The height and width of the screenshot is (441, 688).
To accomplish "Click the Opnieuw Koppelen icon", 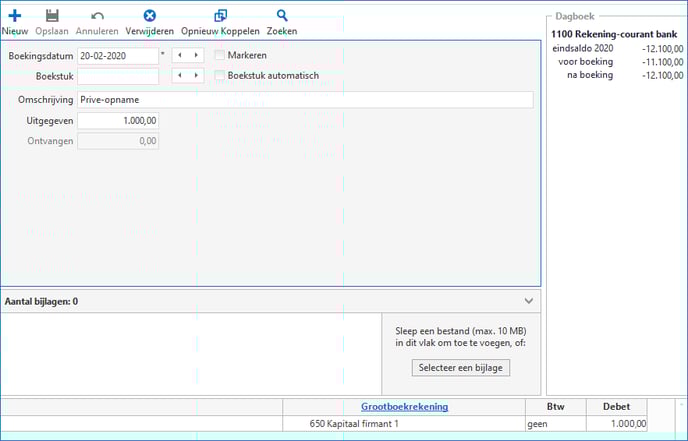I will tap(220, 16).
